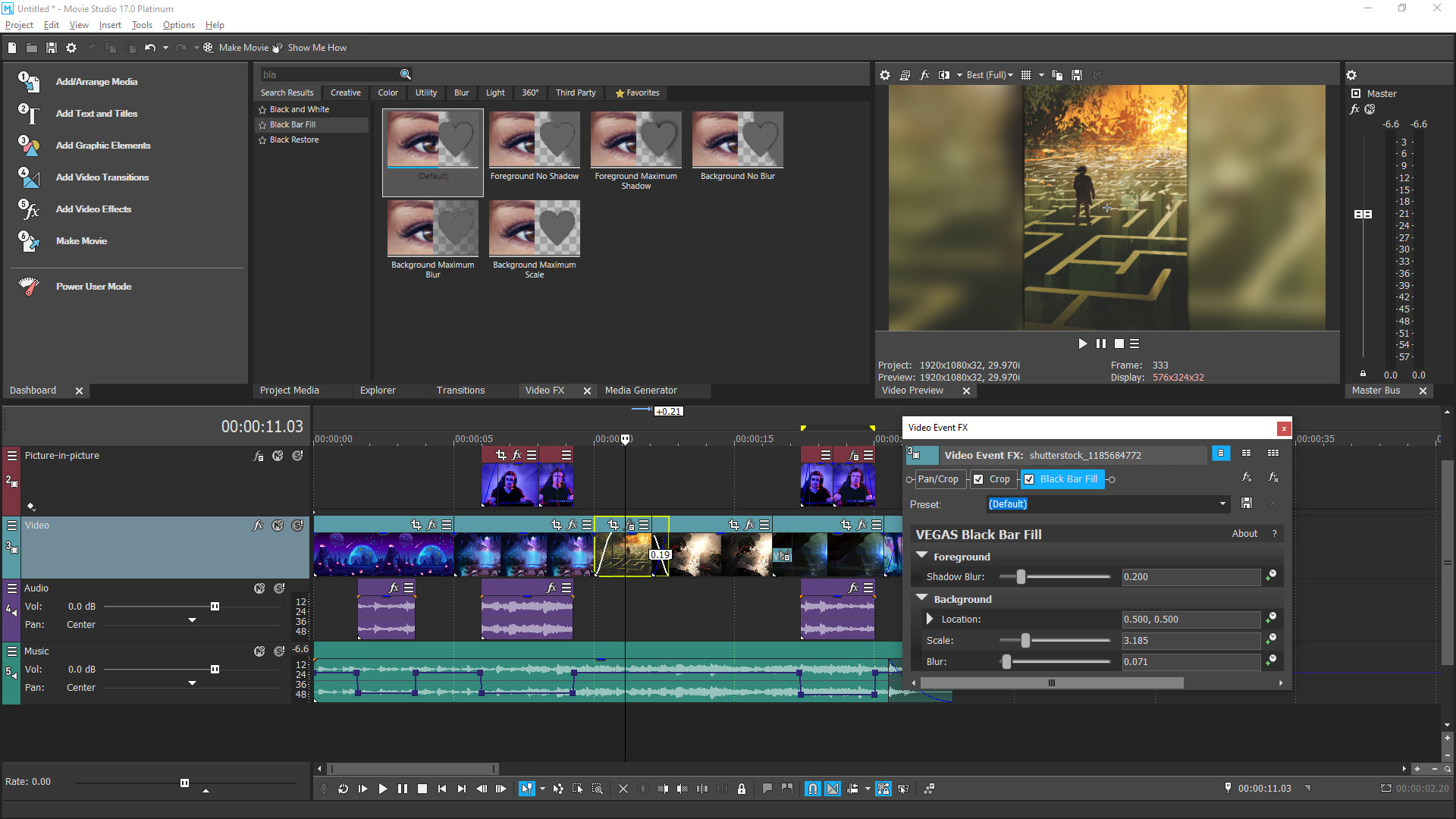1456x819 pixels.
Task: Uncheck the Crop checkbox in Video Event FX
Action: 978,479
